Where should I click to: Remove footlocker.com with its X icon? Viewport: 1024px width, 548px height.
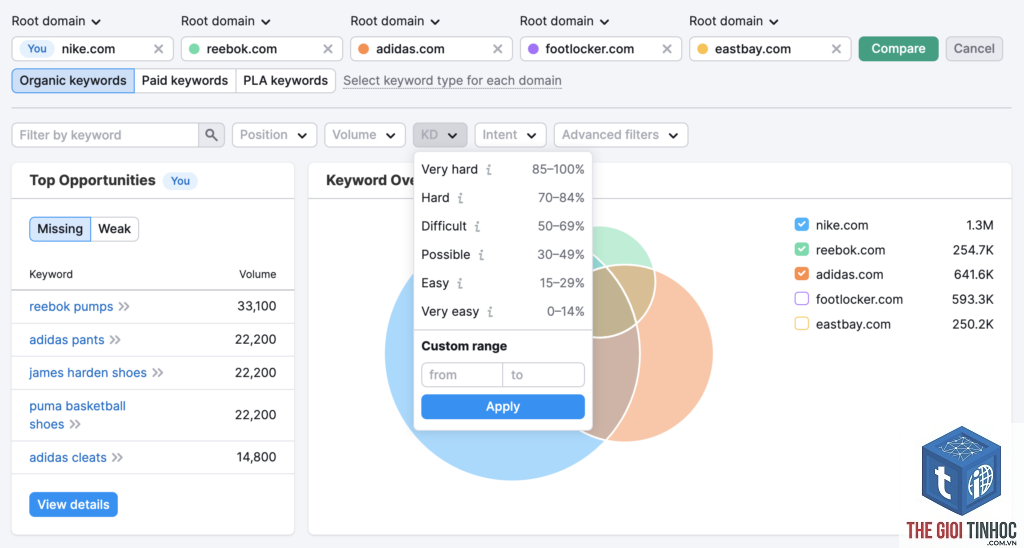click(667, 49)
